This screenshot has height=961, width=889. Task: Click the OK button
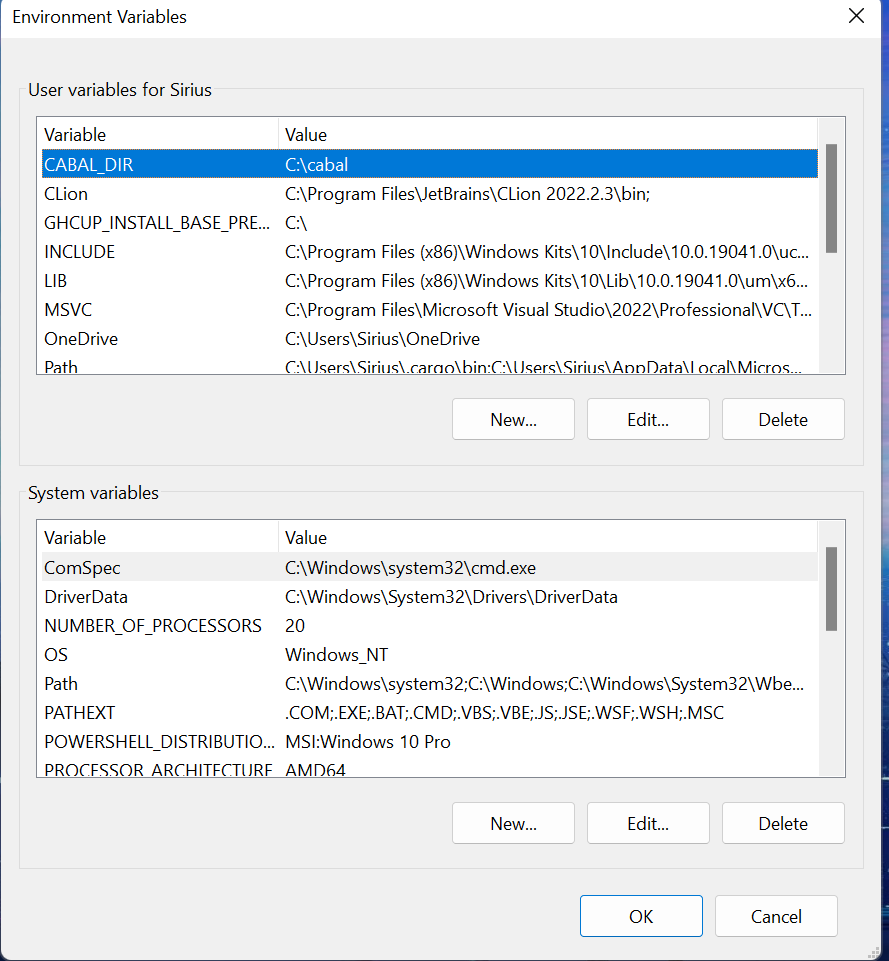(641, 915)
